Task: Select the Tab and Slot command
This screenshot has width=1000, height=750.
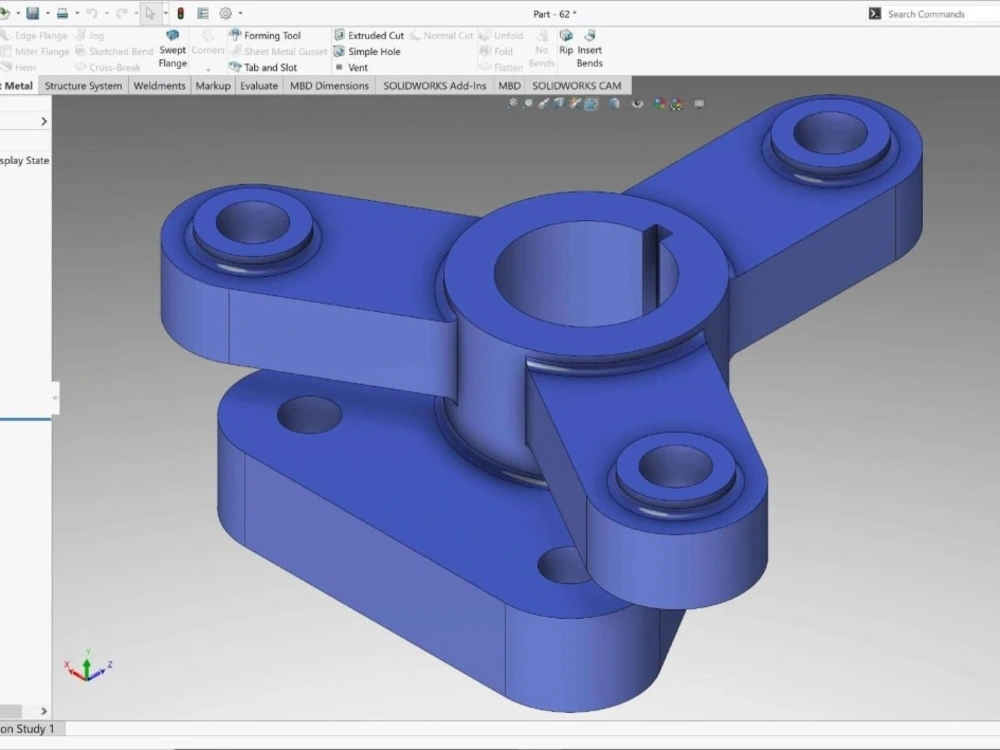Action: click(263, 67)
